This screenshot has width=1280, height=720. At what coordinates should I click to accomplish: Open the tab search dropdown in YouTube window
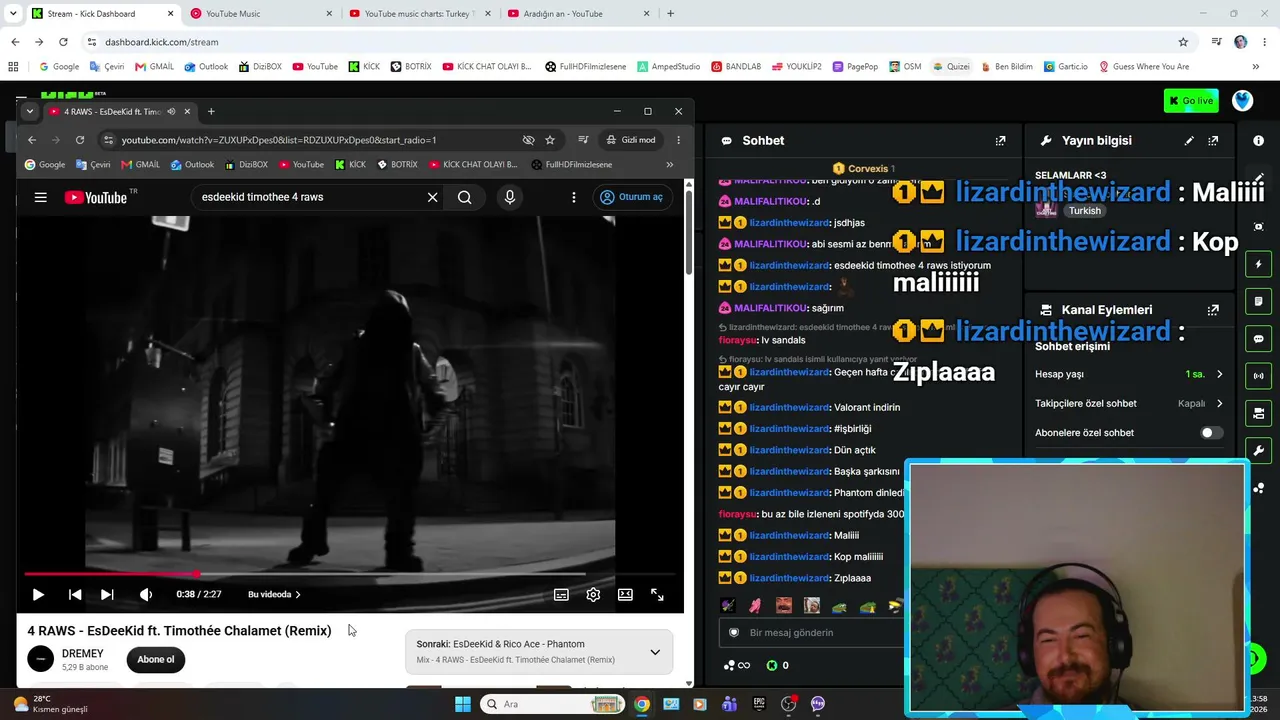click(x=30, y=111)
